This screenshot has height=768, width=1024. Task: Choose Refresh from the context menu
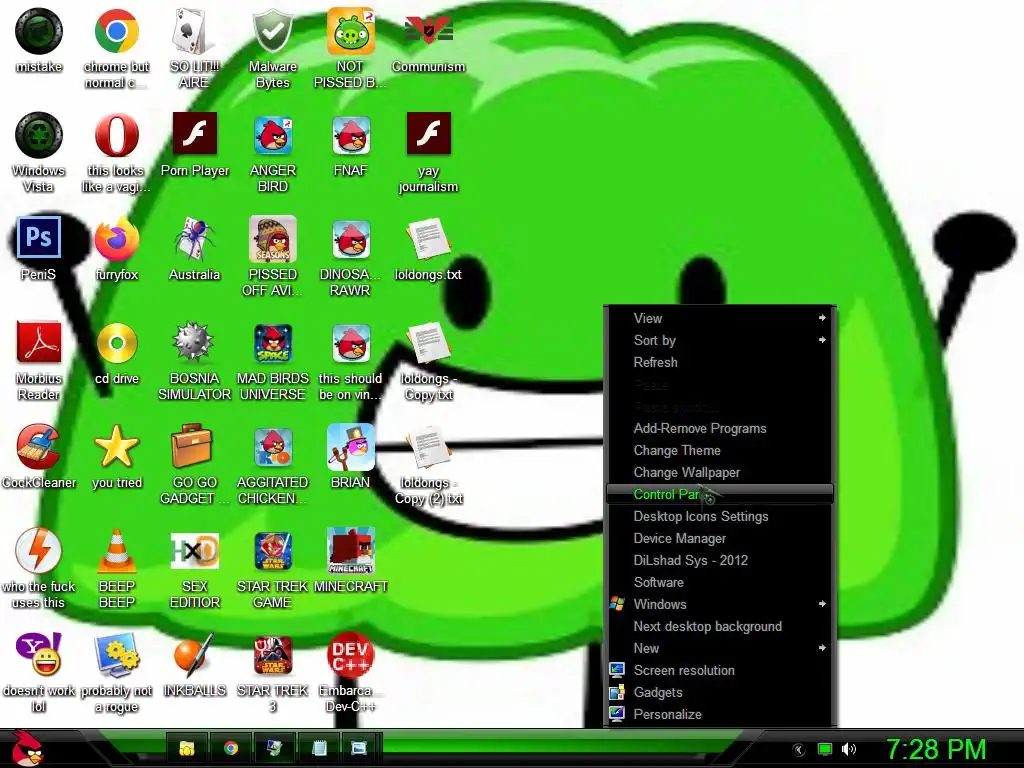pyautogui.click(x=720, y=362)
